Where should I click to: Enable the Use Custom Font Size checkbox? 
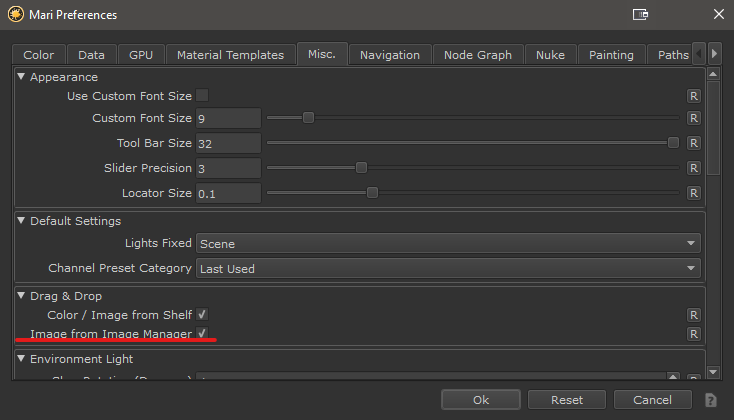202,96
